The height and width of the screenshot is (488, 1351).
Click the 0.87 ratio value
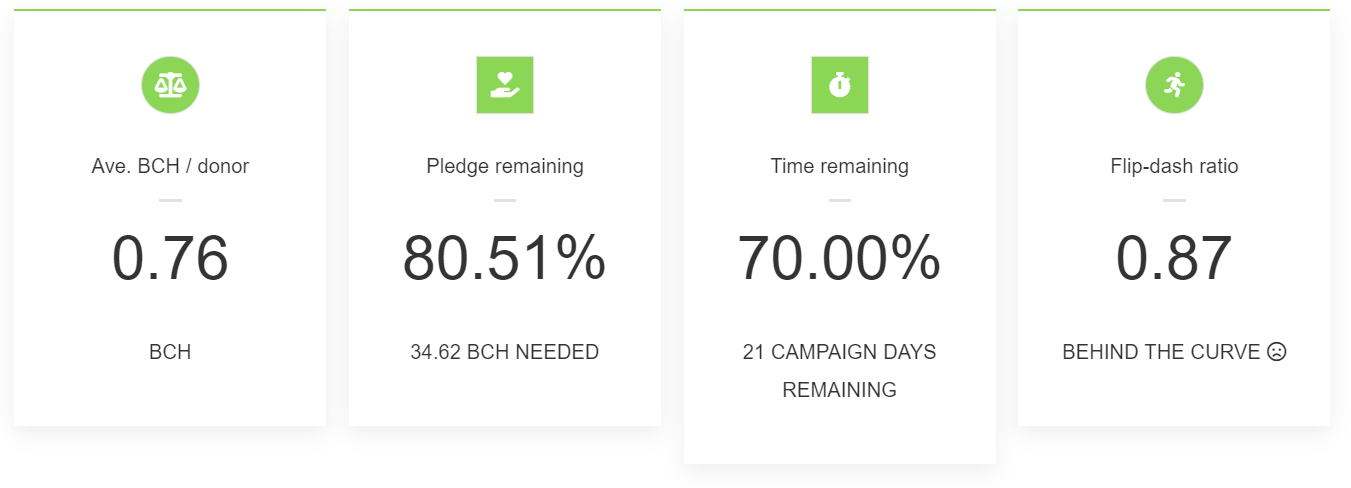1174,259
